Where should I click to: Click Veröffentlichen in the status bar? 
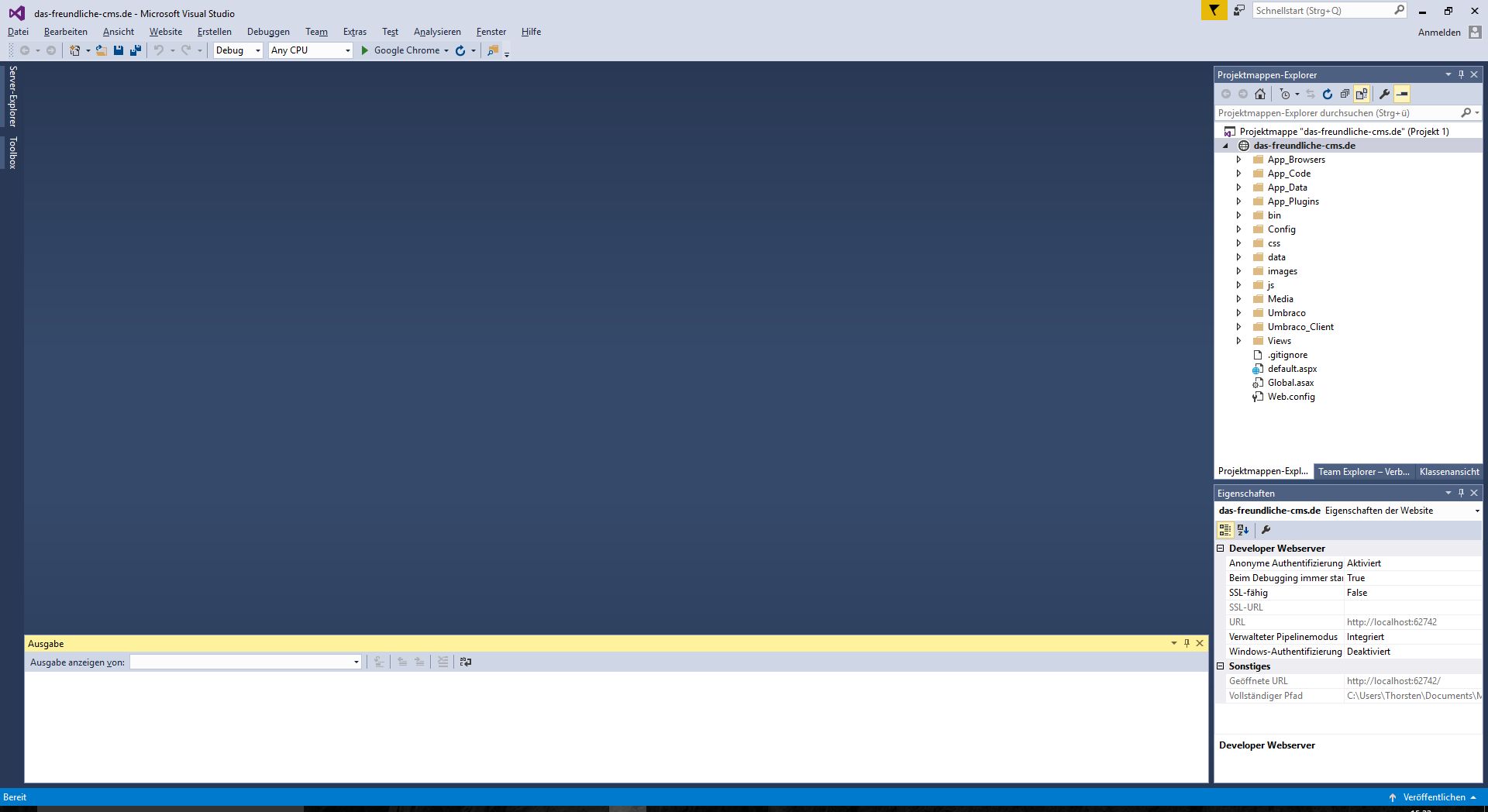[x=1434, y=797]
